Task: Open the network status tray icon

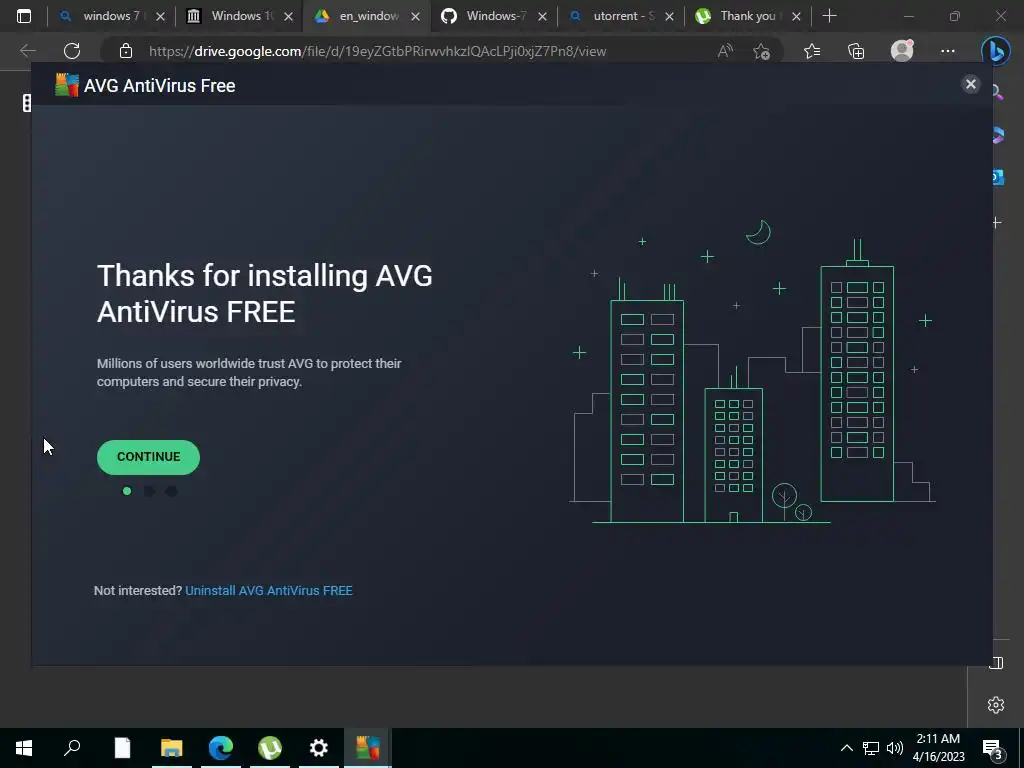Action: (871, 748)
